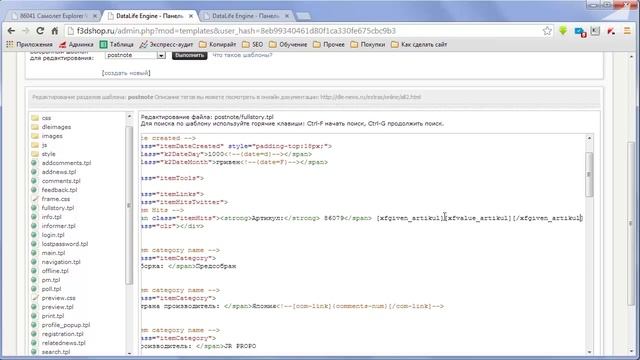This screenshot has width=640, height=360.
Task: Open frame.css file
Action: (x=56, y=199)
